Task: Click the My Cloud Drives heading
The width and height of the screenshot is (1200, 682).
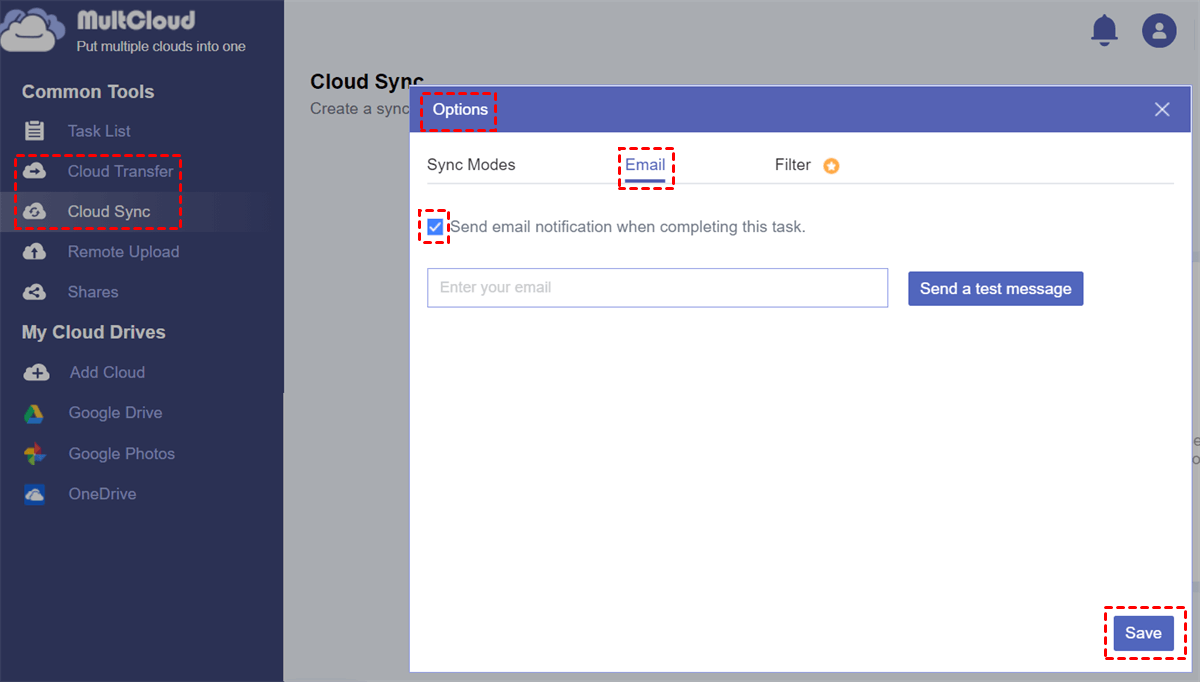Action: 94,332
